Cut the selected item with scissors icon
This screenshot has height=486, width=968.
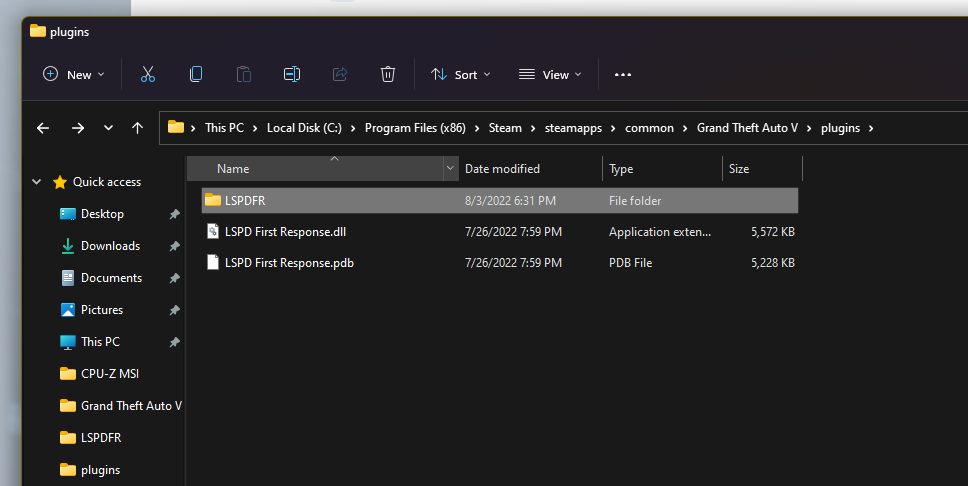[x=148, y=75]
